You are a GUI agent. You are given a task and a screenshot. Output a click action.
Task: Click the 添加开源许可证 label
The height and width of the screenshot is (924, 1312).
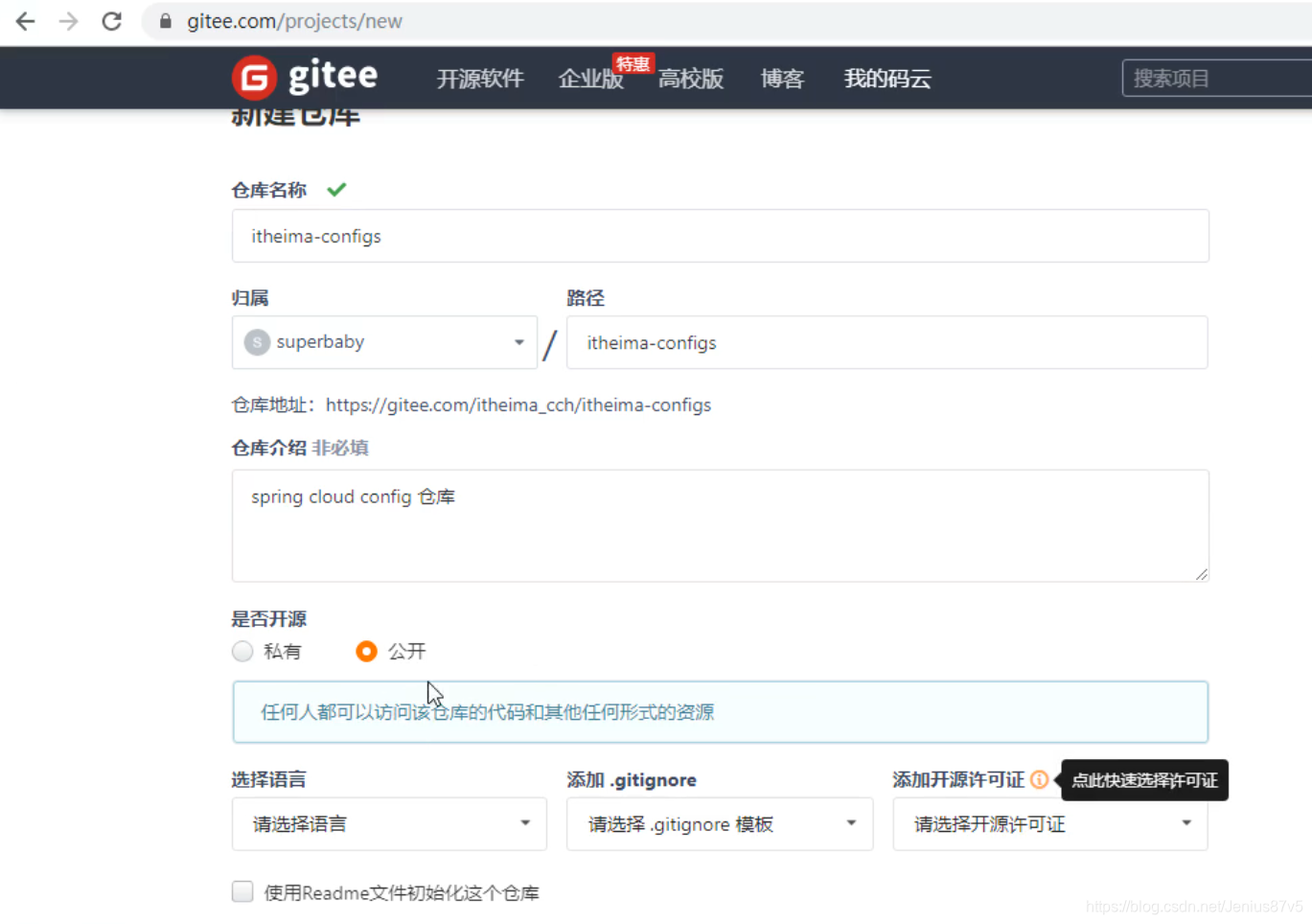point(958,779)
